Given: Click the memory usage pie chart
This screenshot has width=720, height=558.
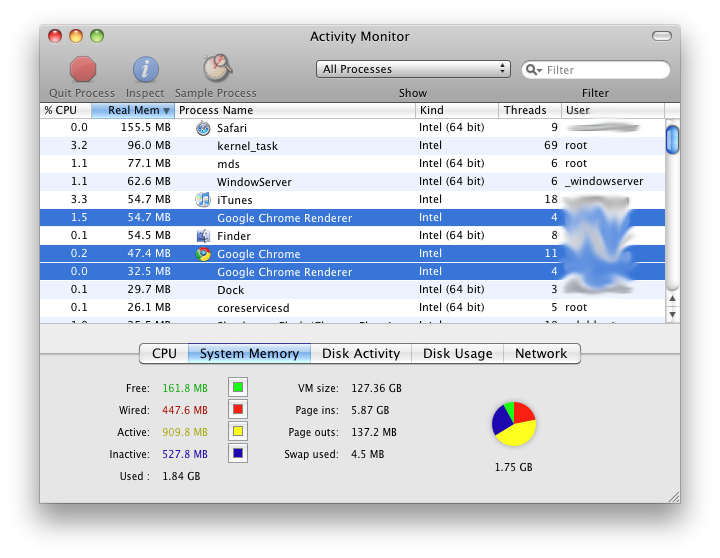Looking at the screenshot, I should tap(514, 423).
